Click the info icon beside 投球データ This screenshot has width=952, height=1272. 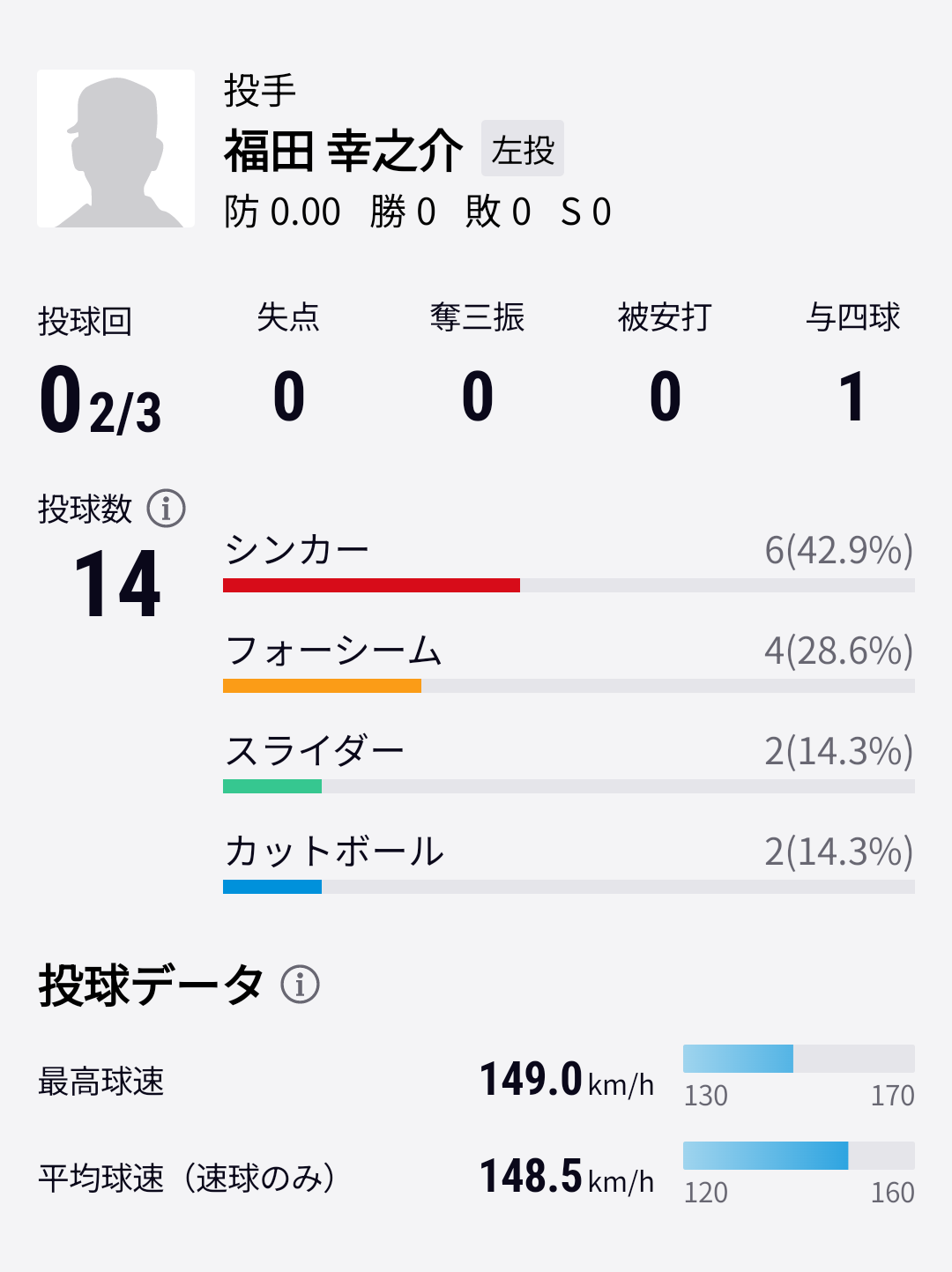coord(300,984)
